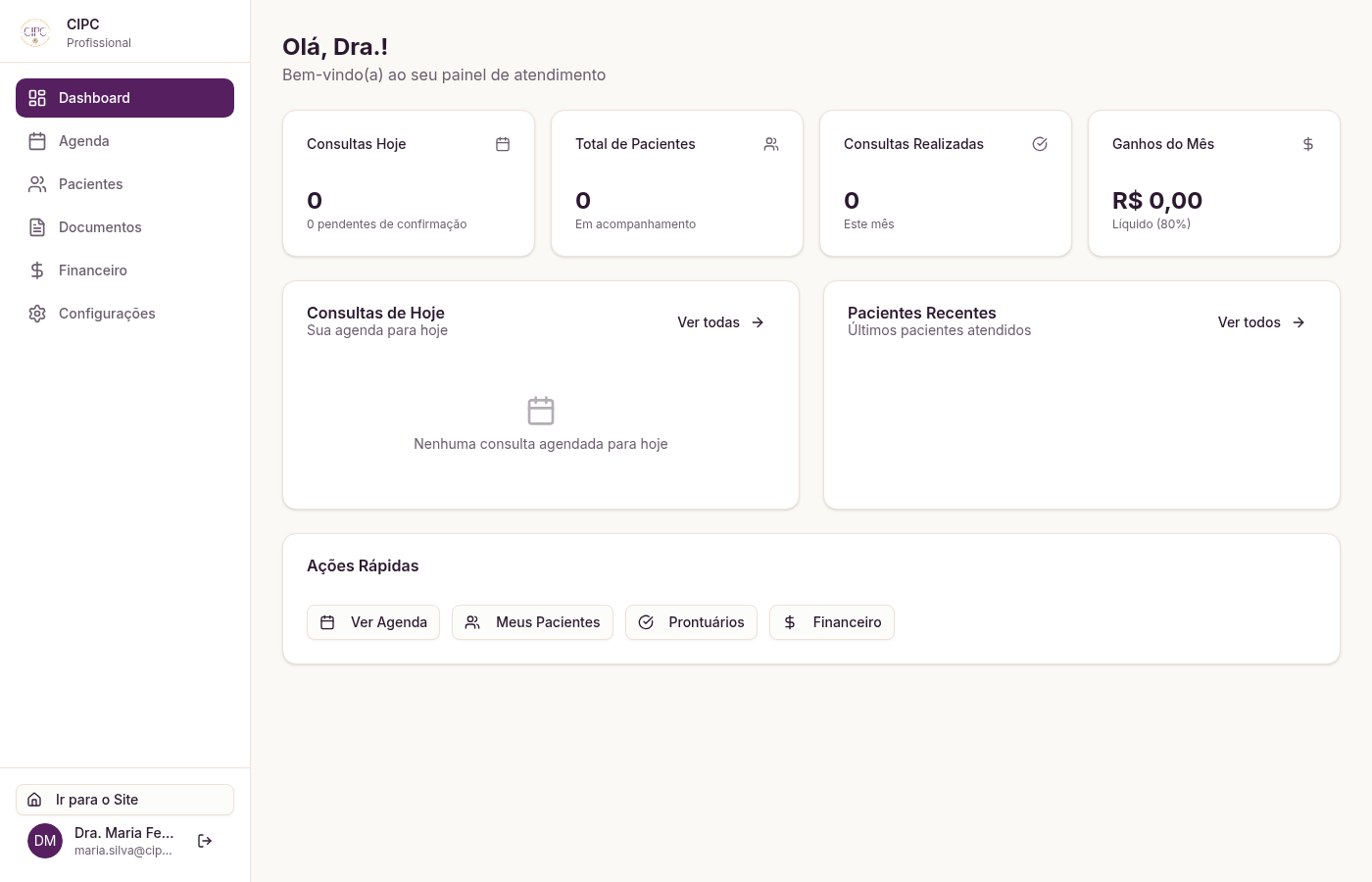1372x882 pixels.
Task: Click the Ver Agenda quick action button
Action: 373,622
